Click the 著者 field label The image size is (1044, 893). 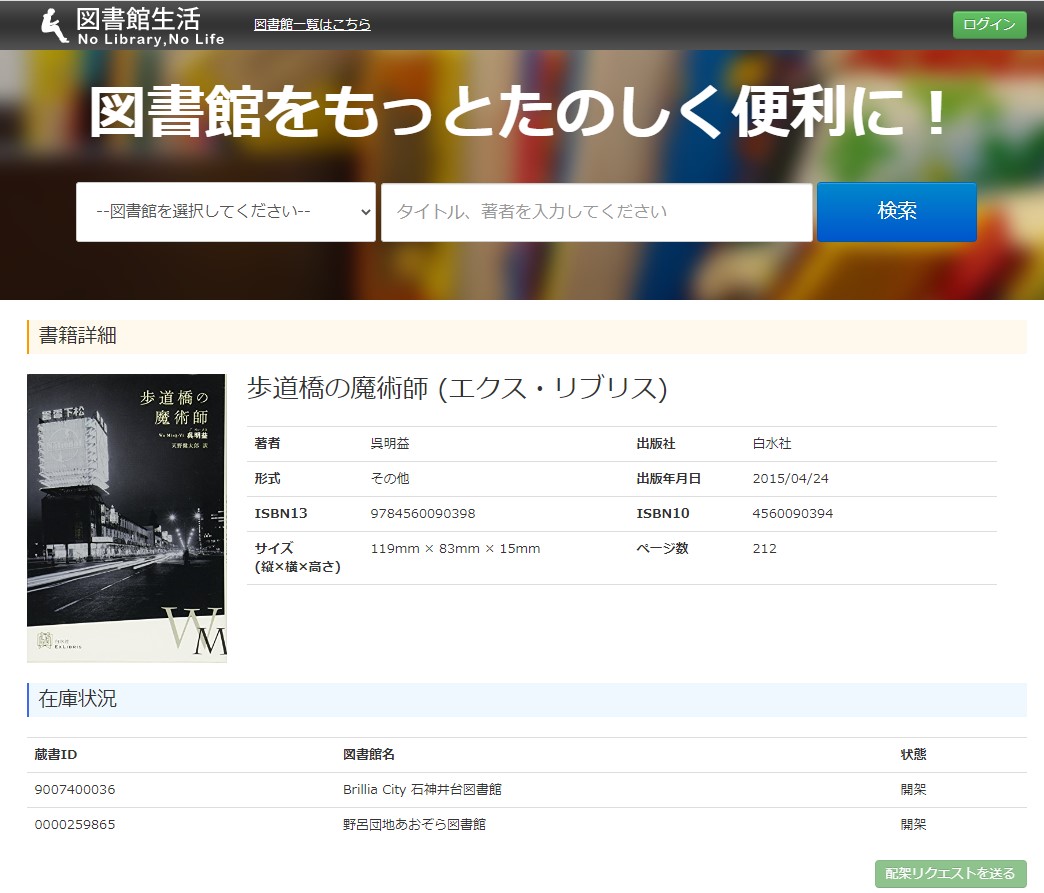[x=268, y=444]
